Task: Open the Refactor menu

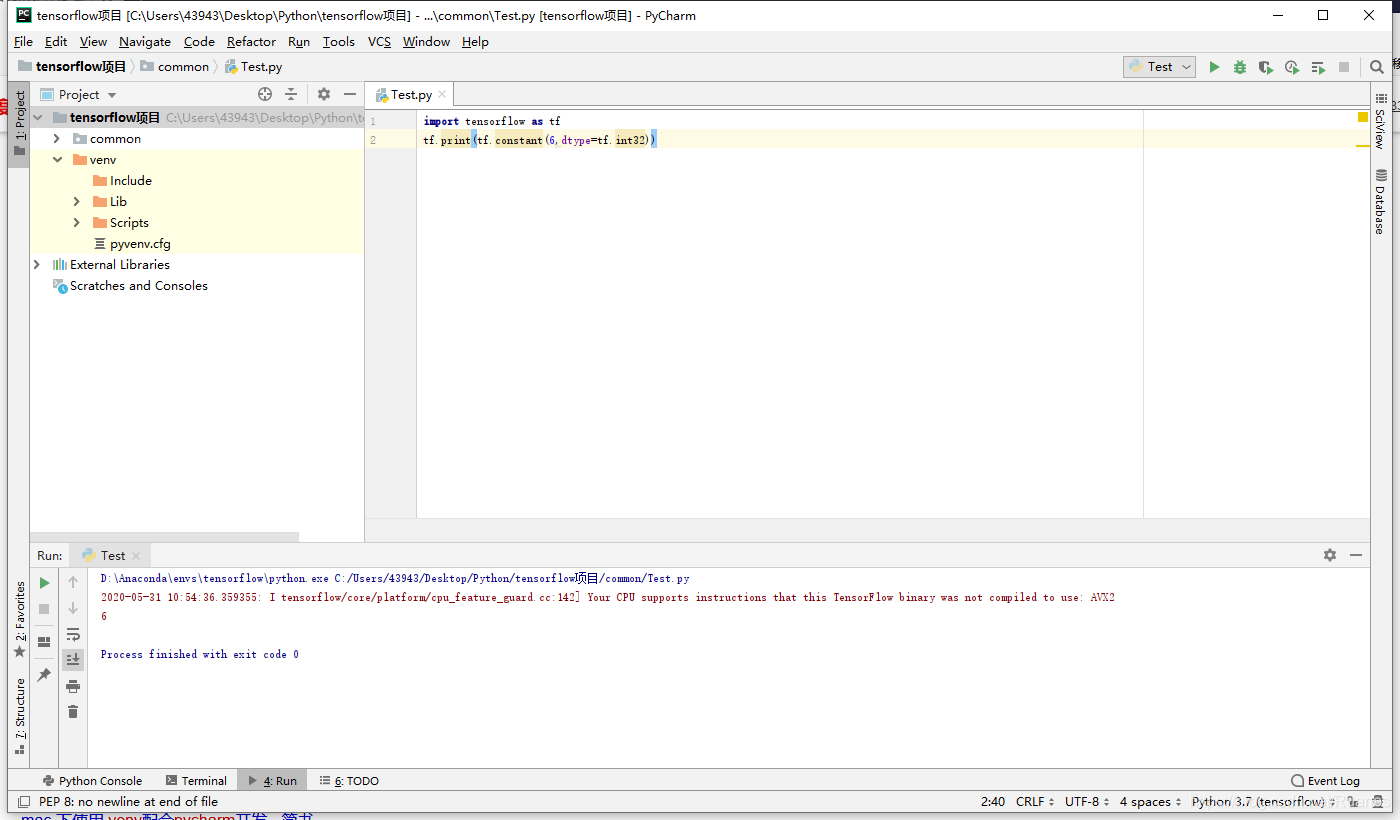Action: (x=251, y=42)
